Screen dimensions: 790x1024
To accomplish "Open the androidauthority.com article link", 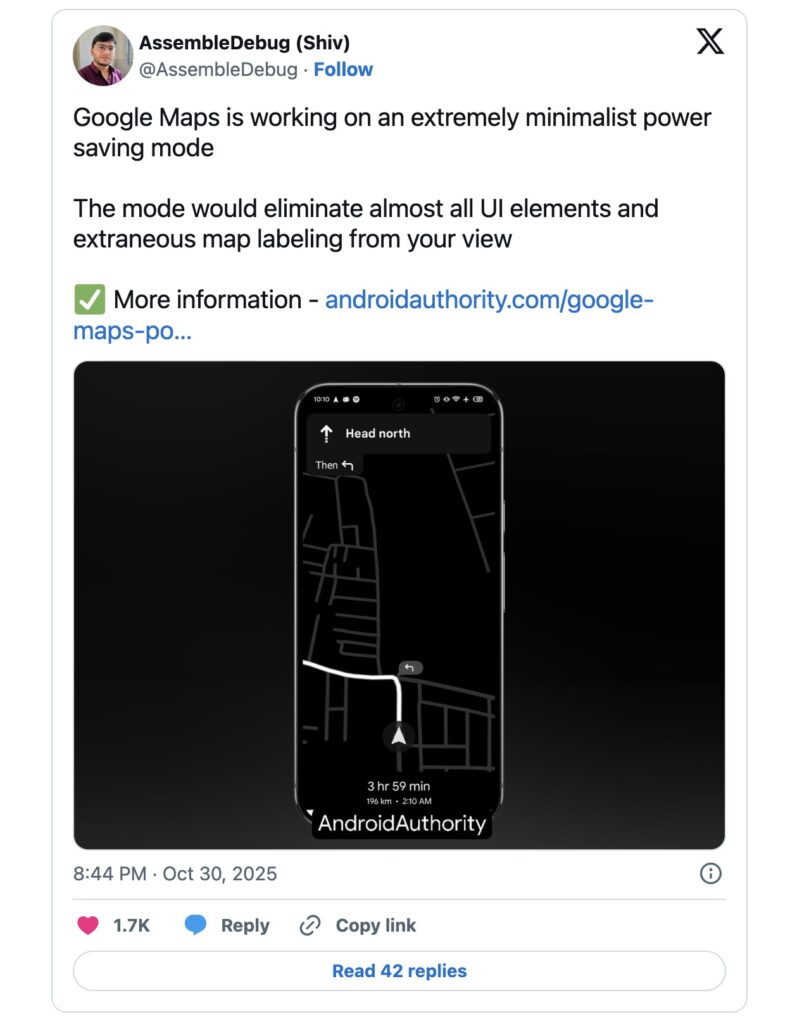I will coord(488,300).
